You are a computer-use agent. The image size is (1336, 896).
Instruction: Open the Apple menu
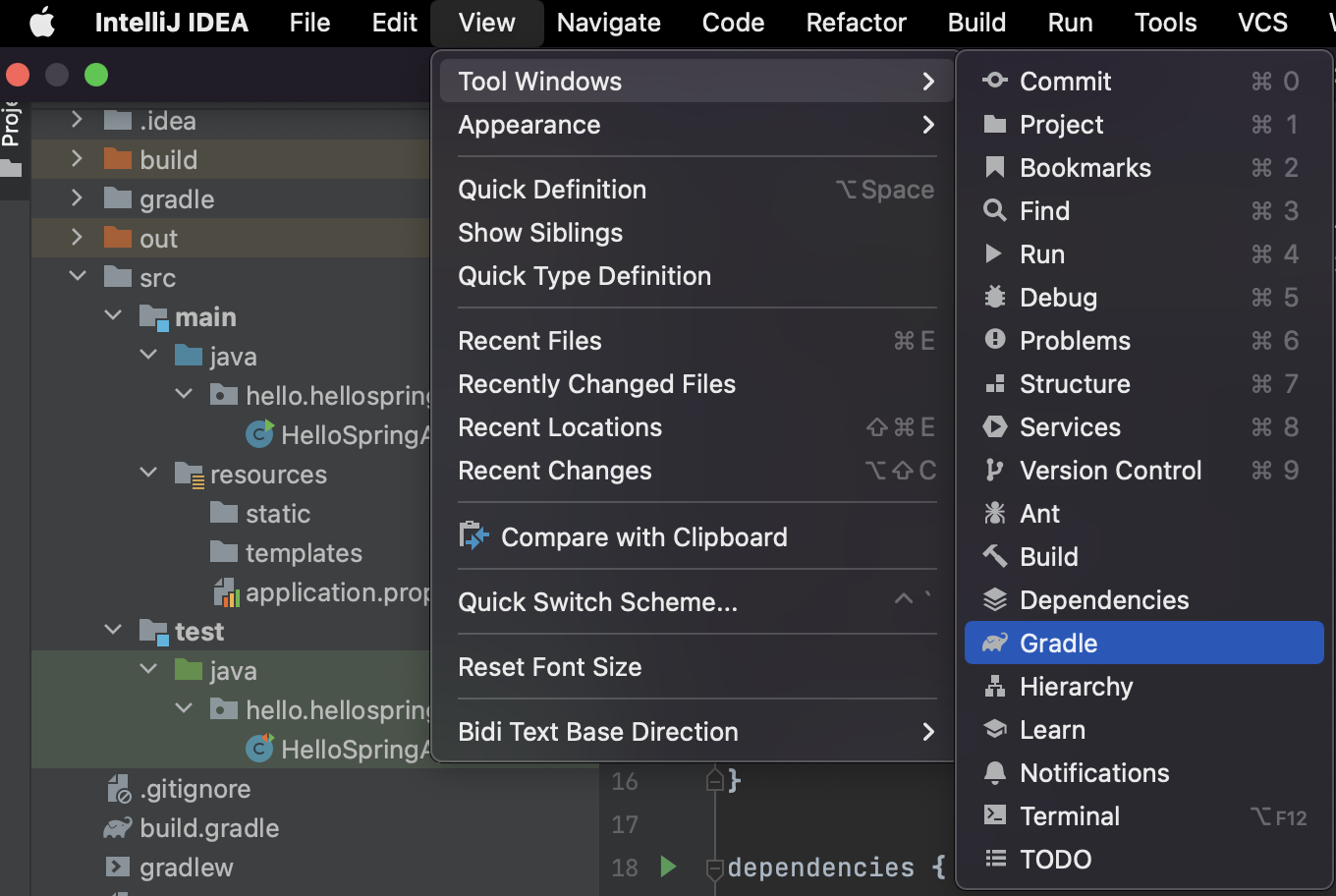click(42, 23)
